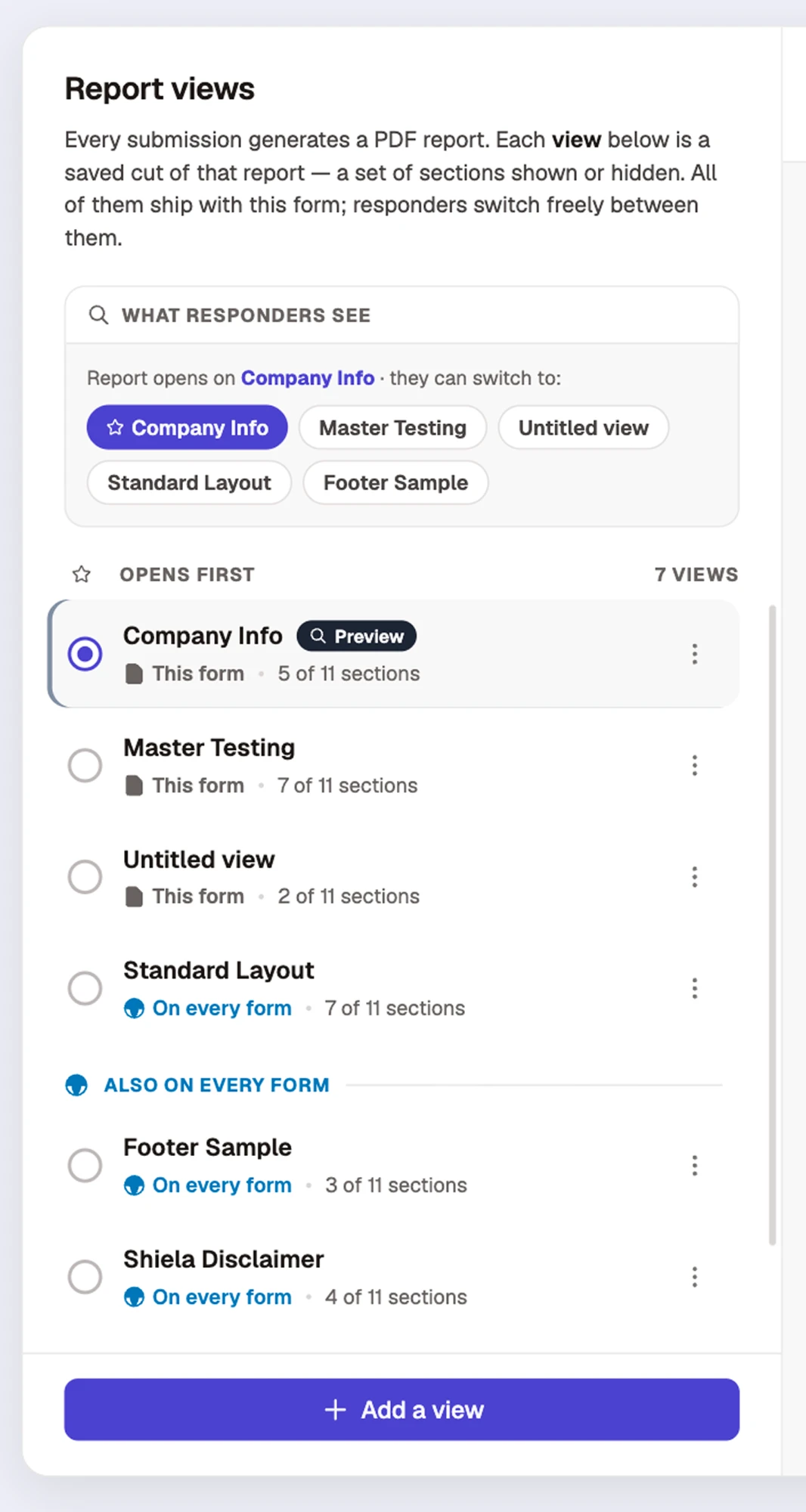Screen dimensions: 806x1512
Task: Open the kebab menu for Standard Layout
Action: click(x=694, y=988)
